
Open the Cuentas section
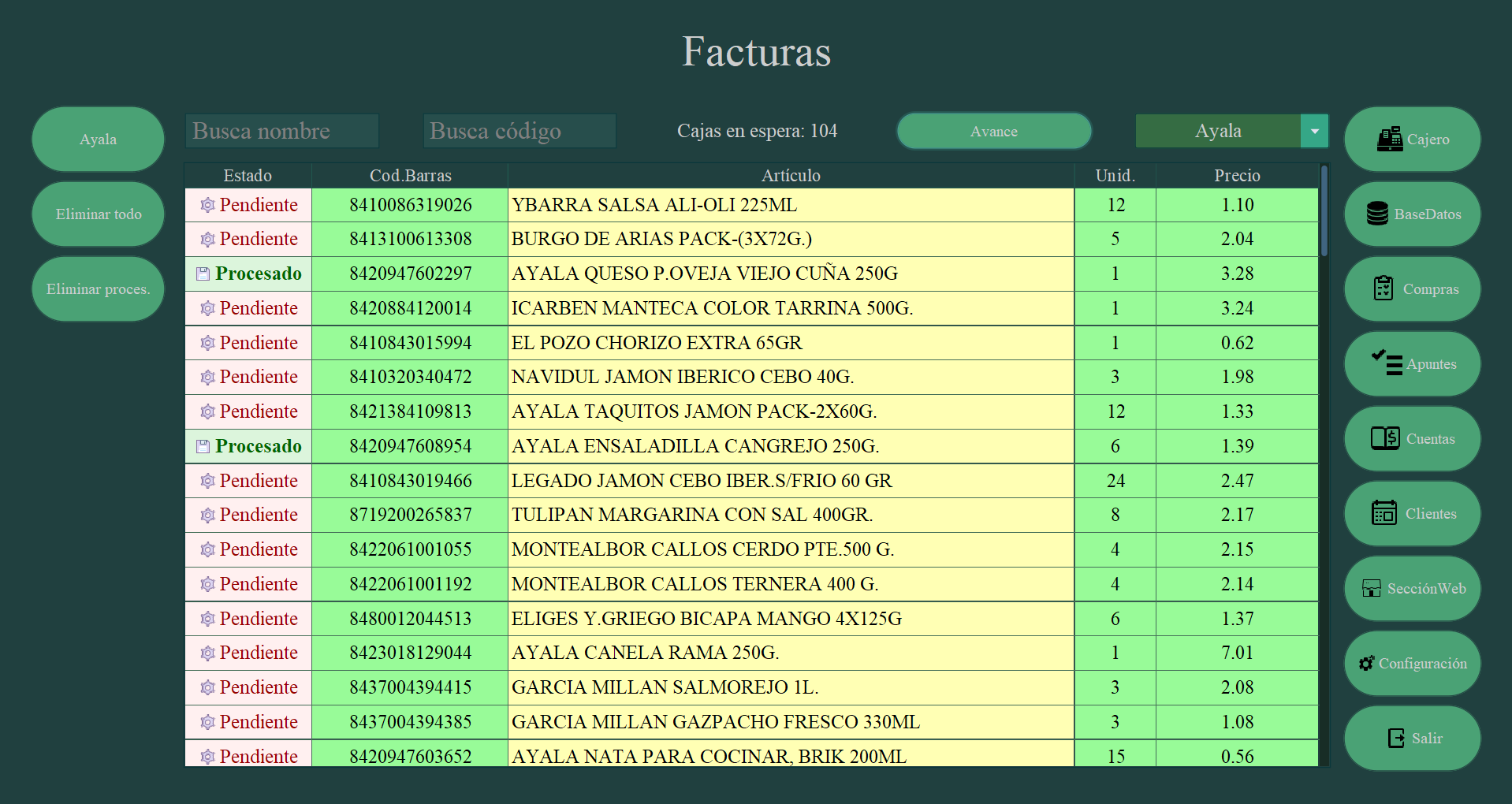pos(1412,439)
